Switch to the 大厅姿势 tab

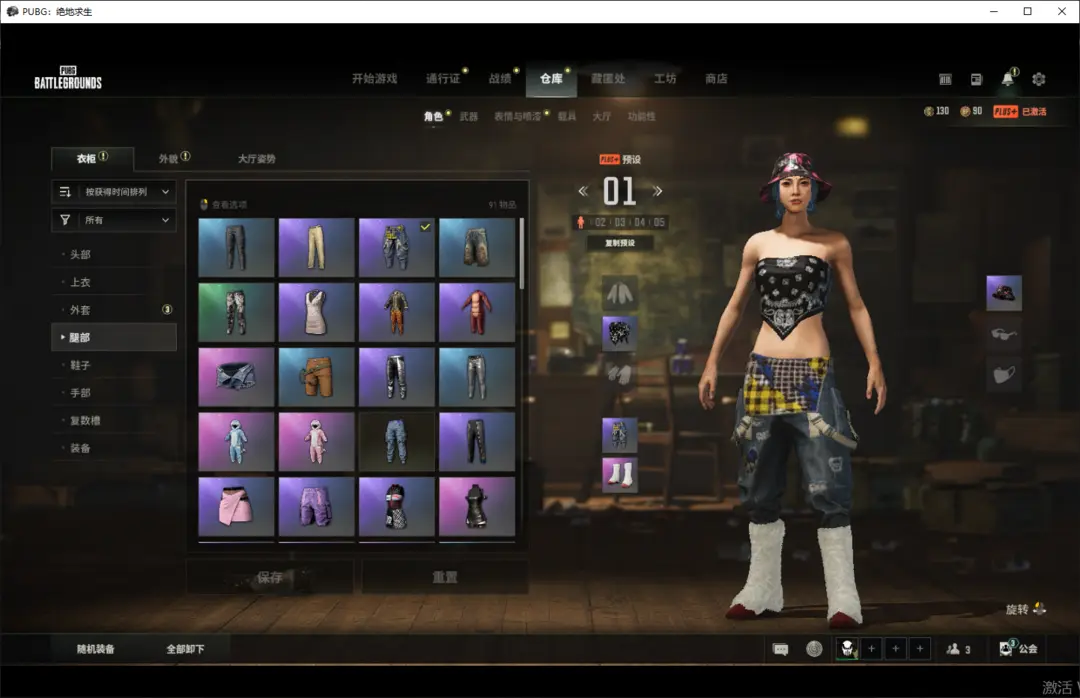(256, 158)
